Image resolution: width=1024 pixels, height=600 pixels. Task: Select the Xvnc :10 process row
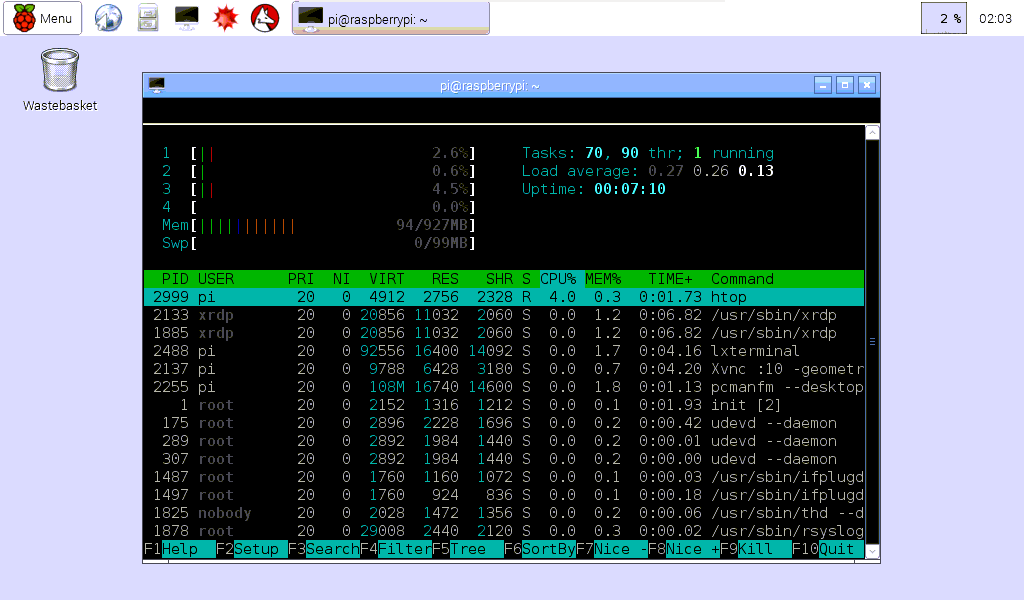click(x=504, y=369)
